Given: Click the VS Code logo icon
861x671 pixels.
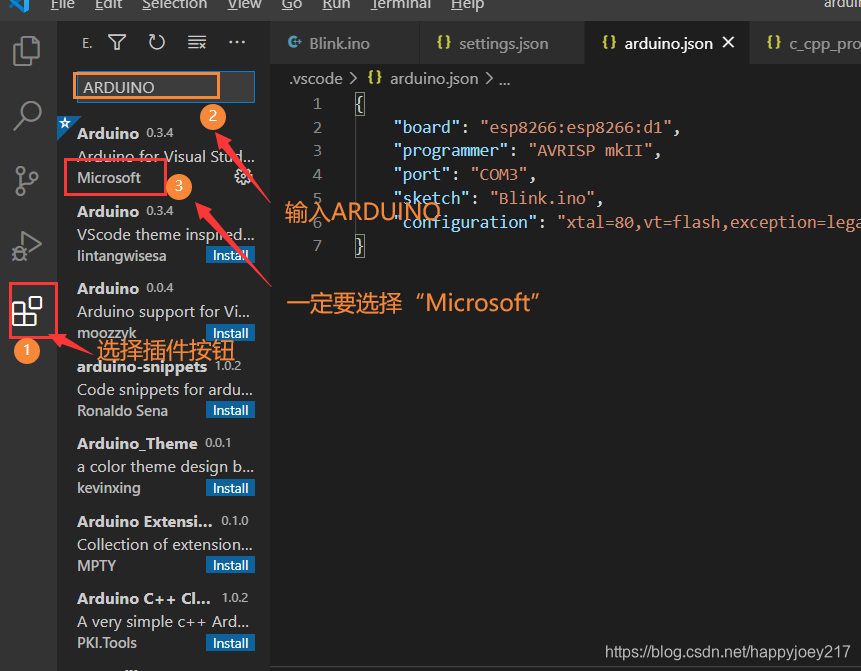Looking at the screenshot, I should click(x=19, y=5).
